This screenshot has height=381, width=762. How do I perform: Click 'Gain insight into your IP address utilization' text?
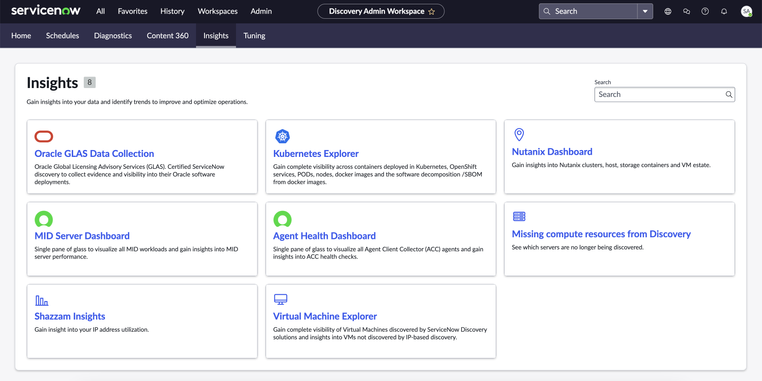pyautogui.click(x=91, y=329)
